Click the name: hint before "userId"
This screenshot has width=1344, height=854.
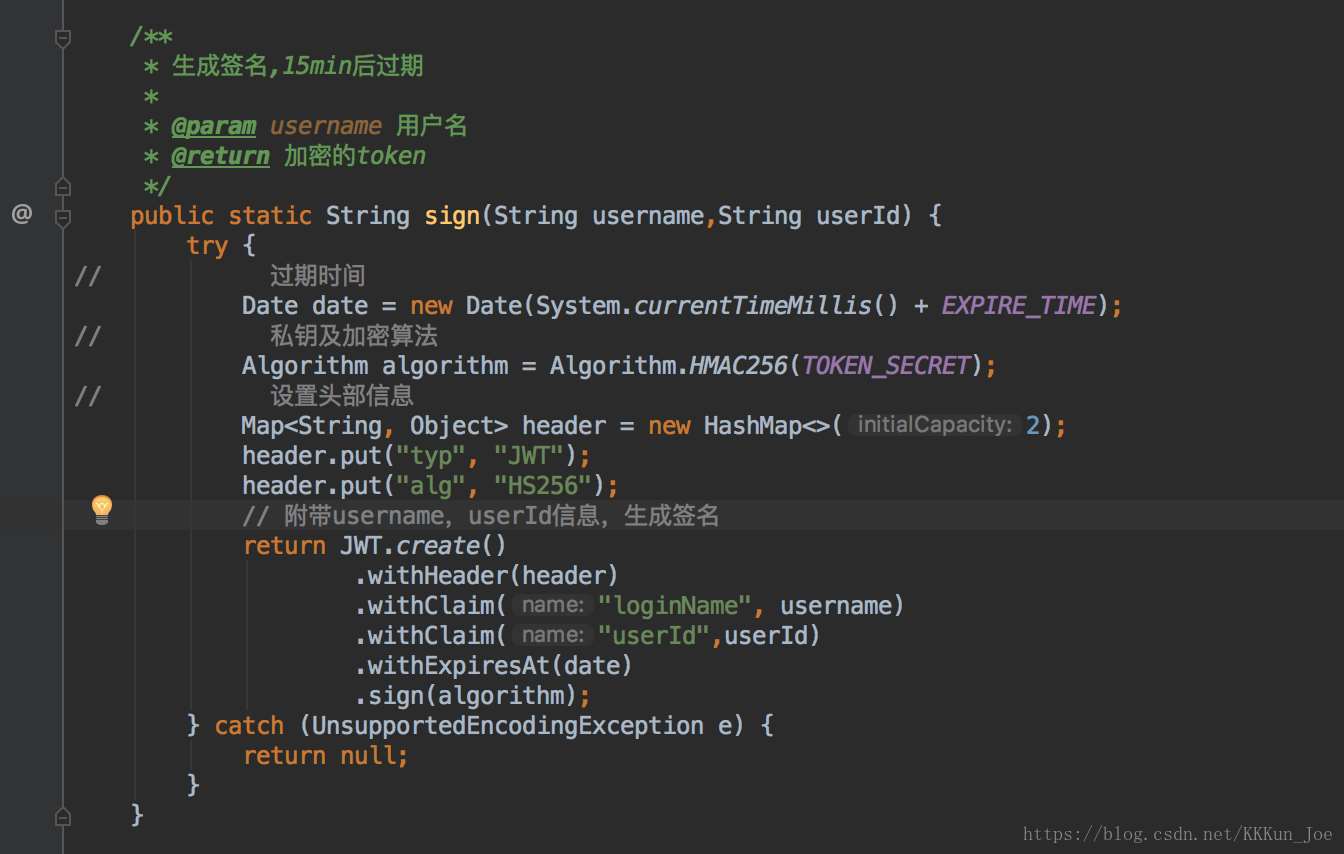tap(552, 635)
